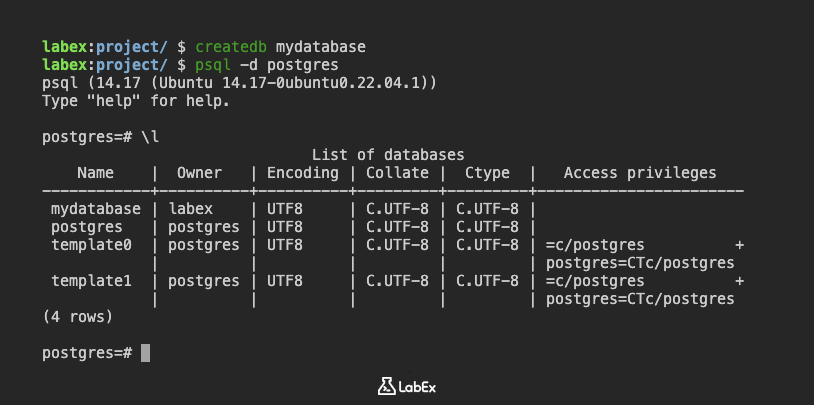Click the Name column header

tap(96, 173)
